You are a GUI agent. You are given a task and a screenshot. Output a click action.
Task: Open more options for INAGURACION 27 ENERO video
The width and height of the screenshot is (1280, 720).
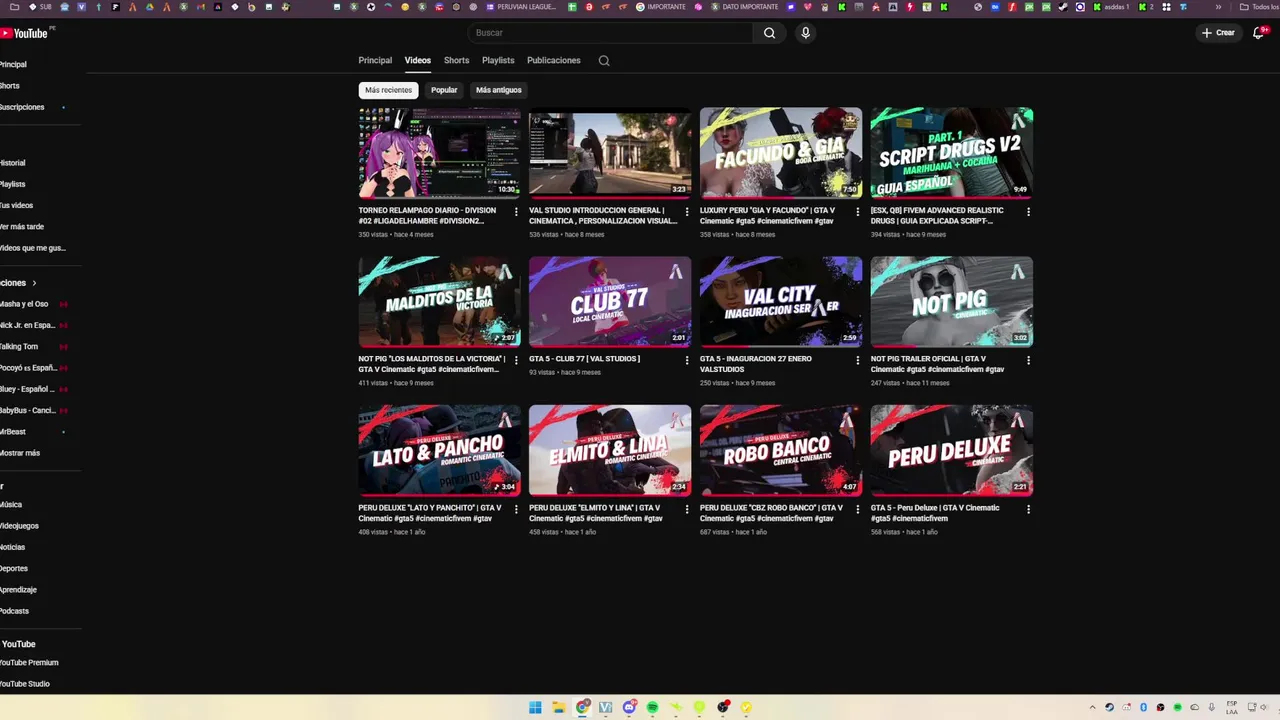tap(857, 360)
